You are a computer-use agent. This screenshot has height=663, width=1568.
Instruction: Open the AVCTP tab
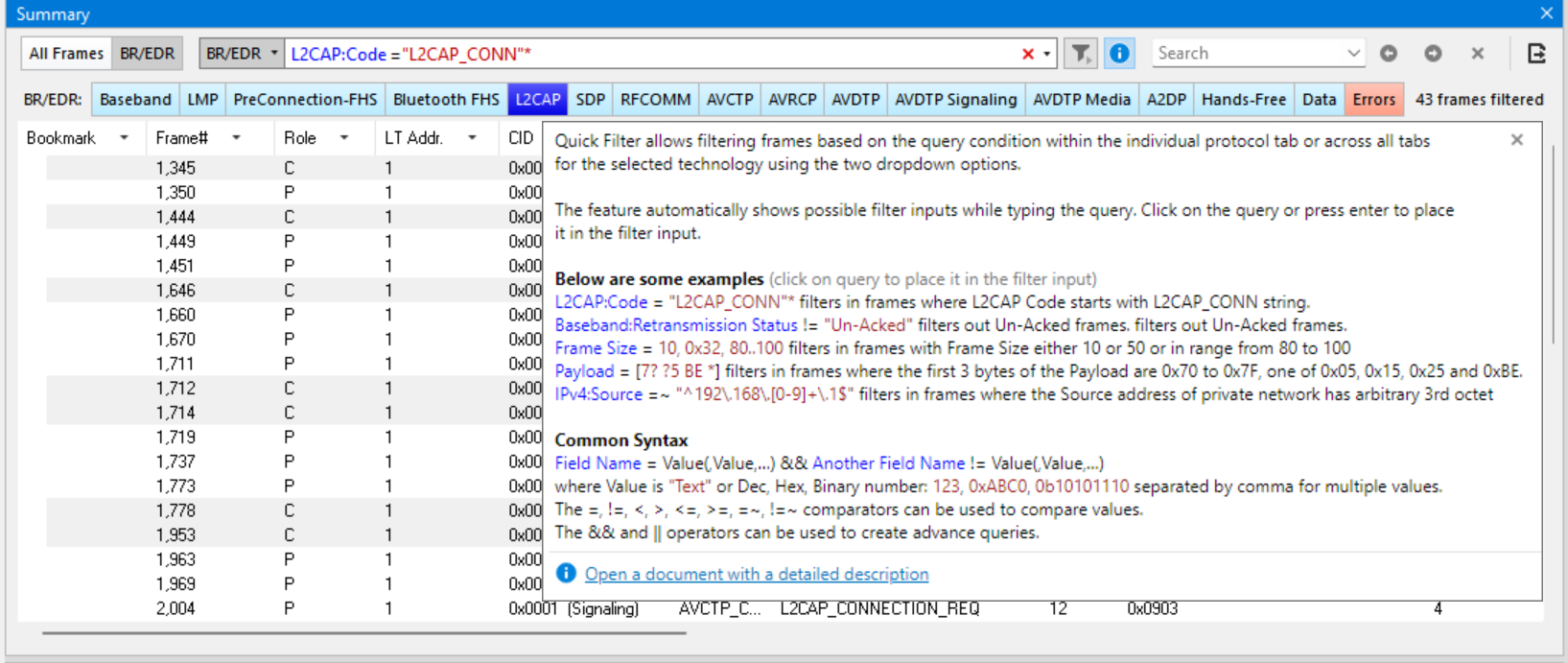click(730, 100)
